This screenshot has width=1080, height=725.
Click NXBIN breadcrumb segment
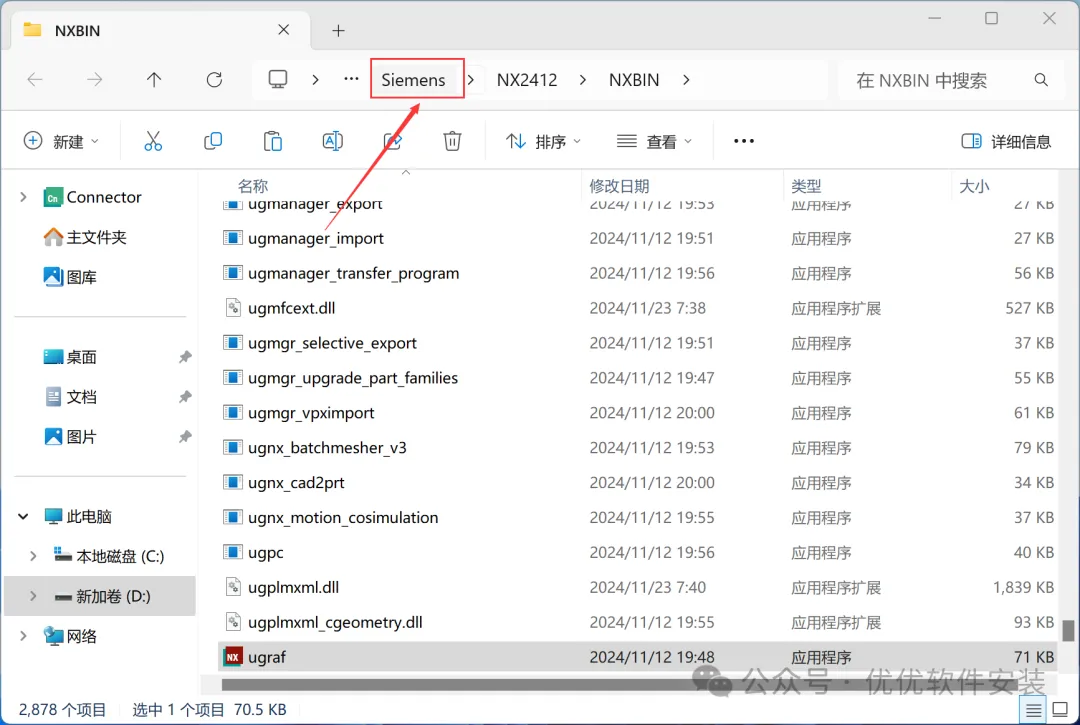point(634,80)
